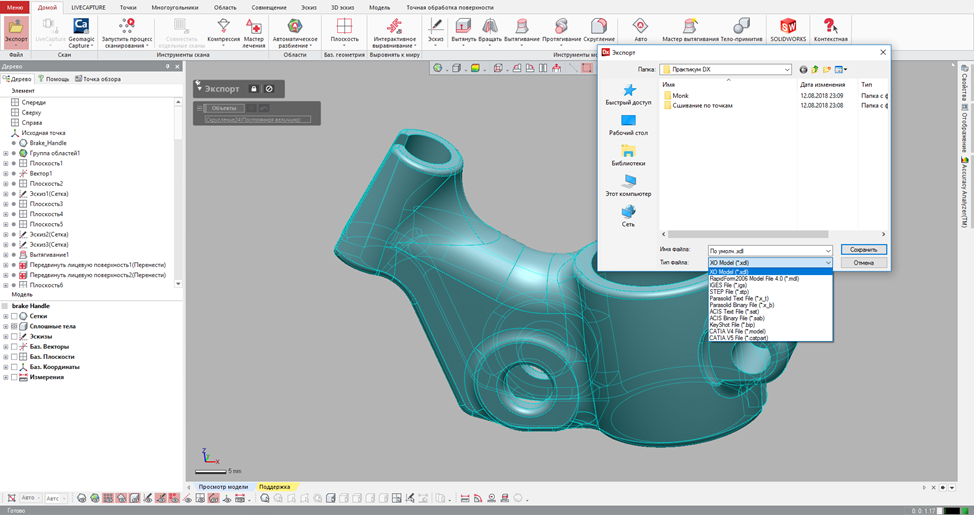Click the Экспорт ribbon icon
The width and height of the screenshot is (974, 515).
click(16, 32)
